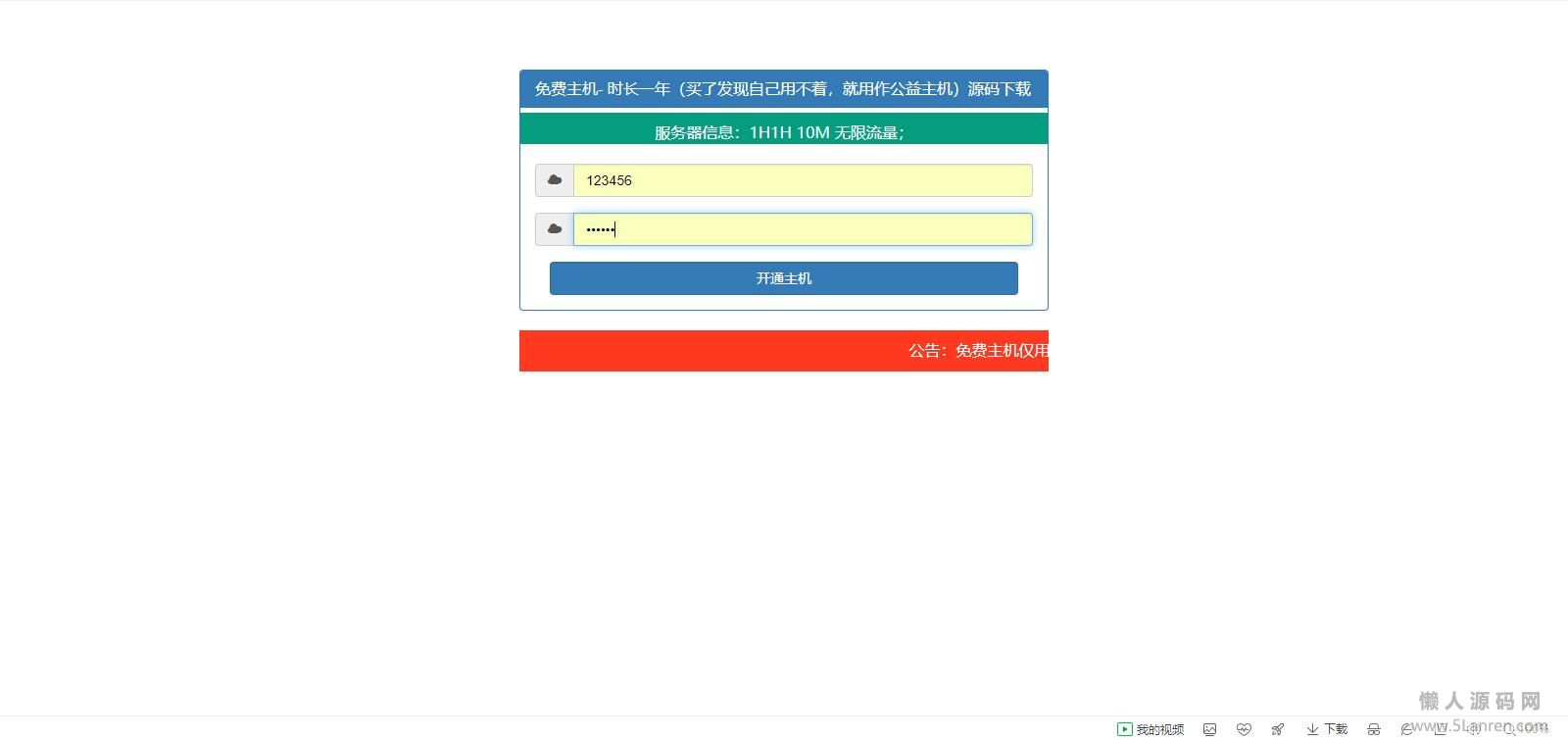Open the 下载 downloads manager
Screen dimensions: 1568x740
point(1327,729)
